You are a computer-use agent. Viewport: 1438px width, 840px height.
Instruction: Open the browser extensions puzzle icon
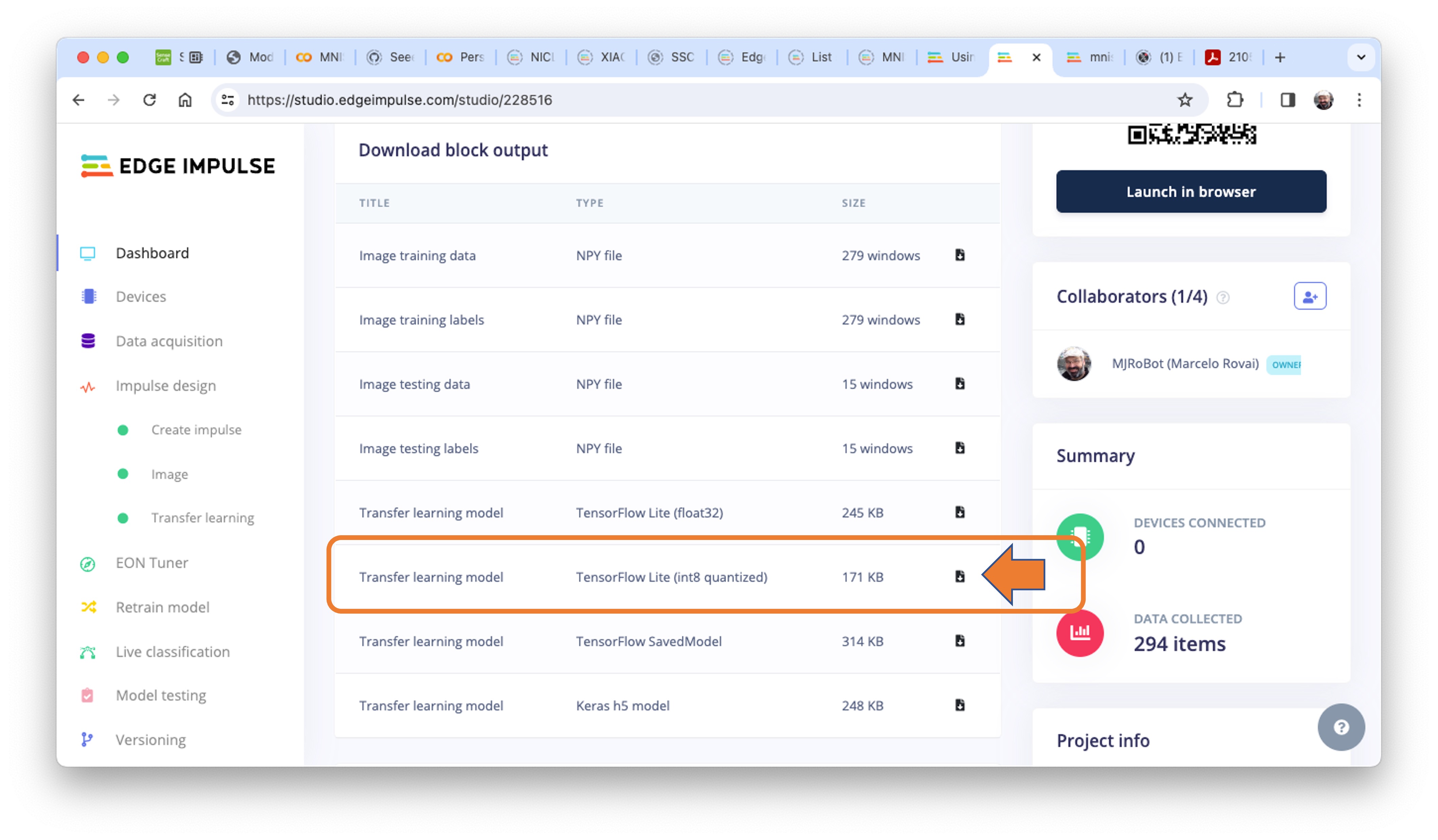coord(1235,100)
